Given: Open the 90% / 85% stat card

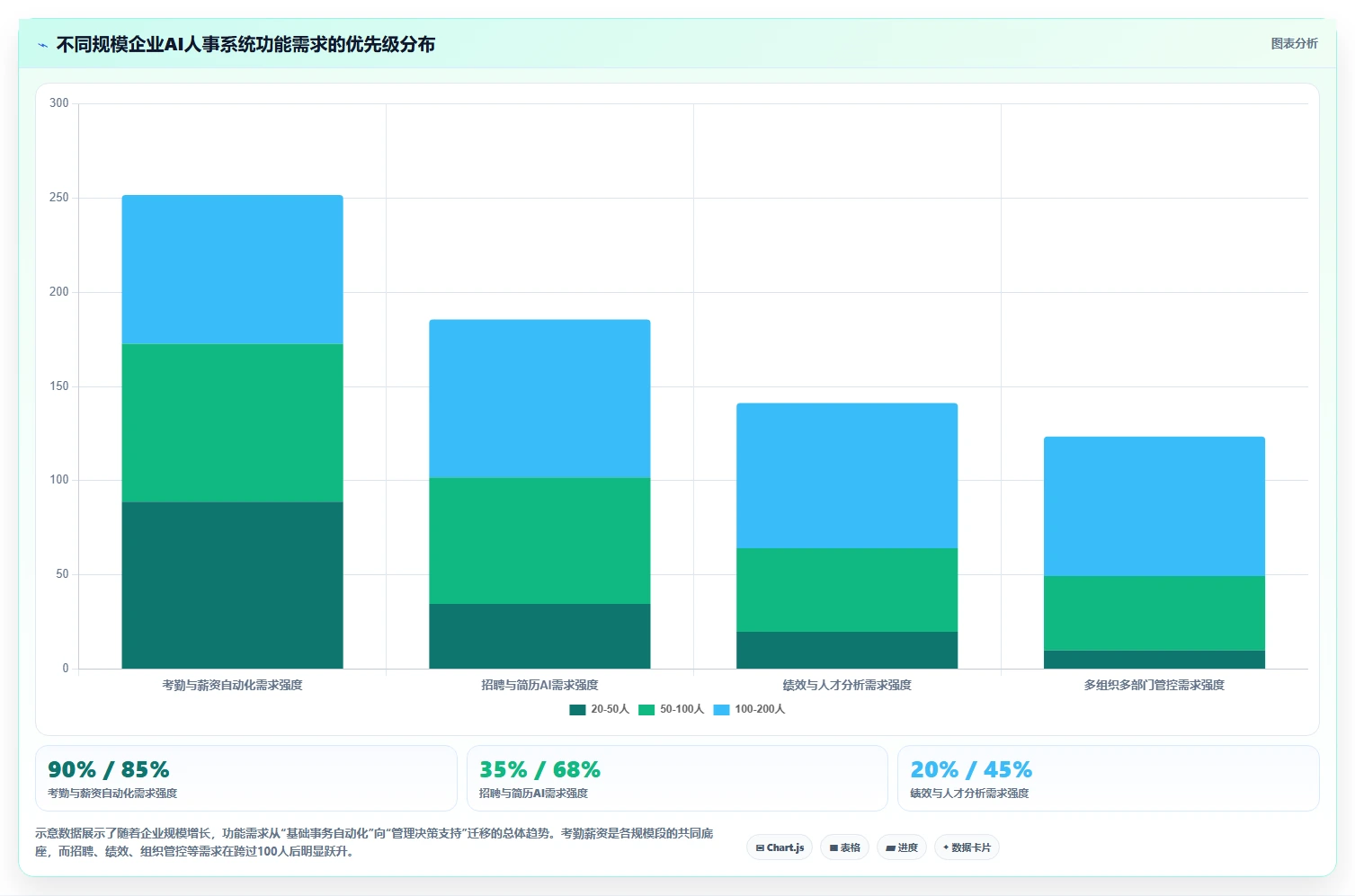Looking at the screenshot, I should coord(246,778).
